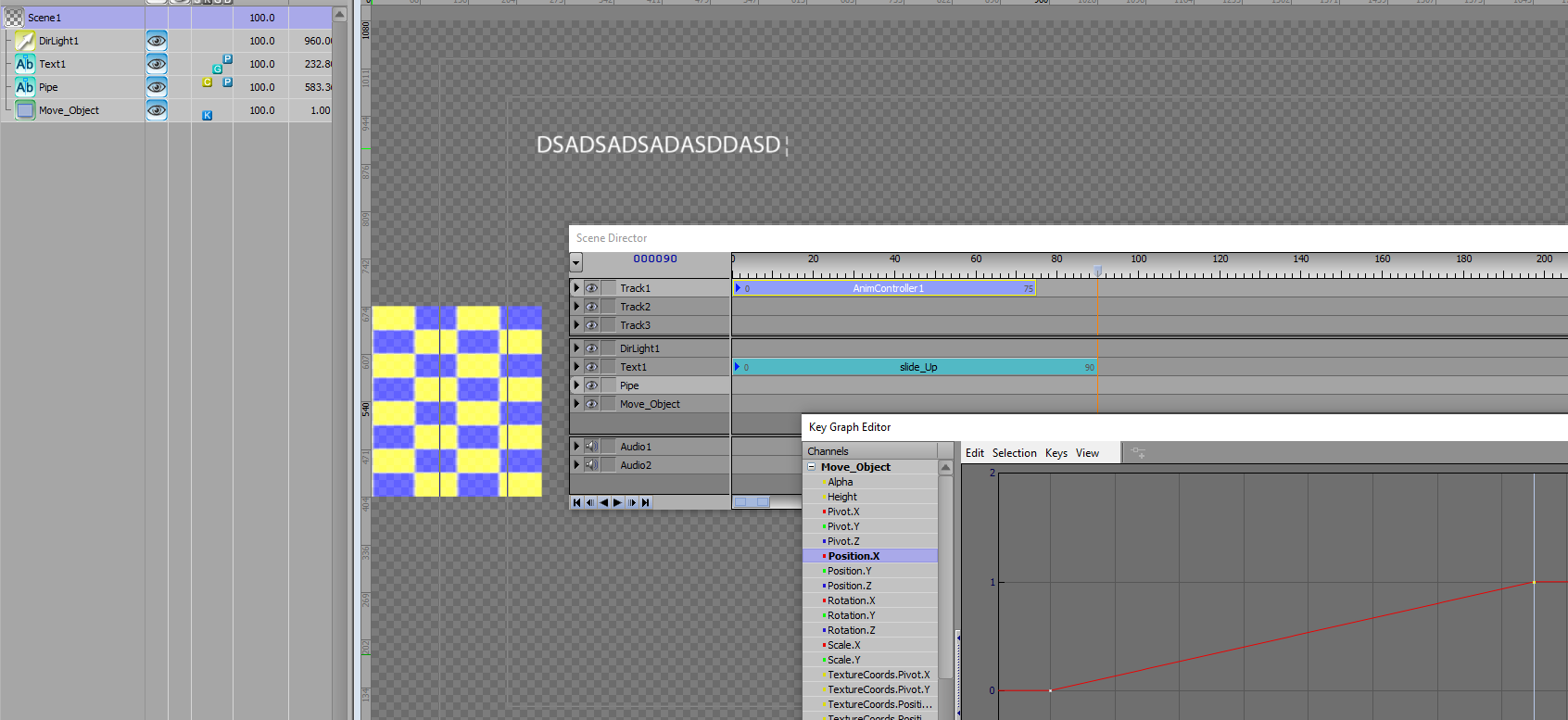Click the timeline playhead marker at frame 90
Screen dimensions: 1568x720
point(1097,271)
